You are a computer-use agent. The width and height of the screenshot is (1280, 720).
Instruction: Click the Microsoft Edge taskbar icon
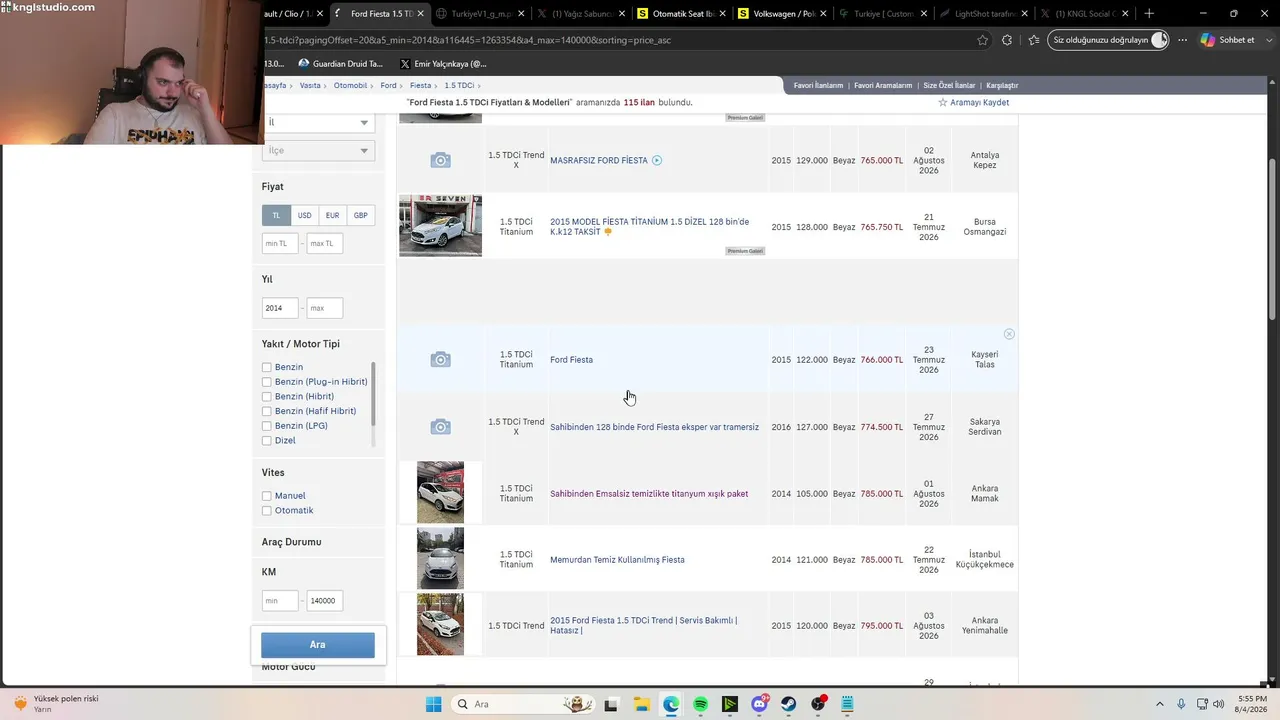pos(671,704)
